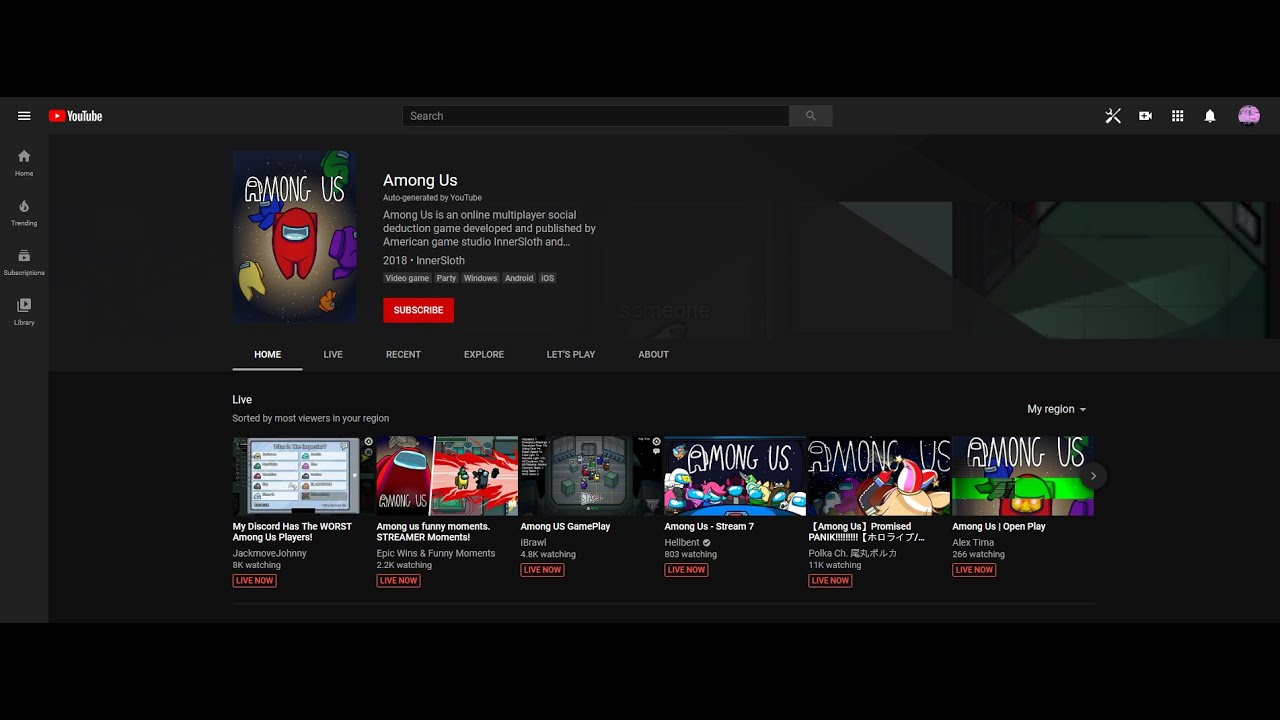Open the YouTube apps grid
Image resolution: width=1280 pixels, height=720 pixels.
tap(1178, 116)
